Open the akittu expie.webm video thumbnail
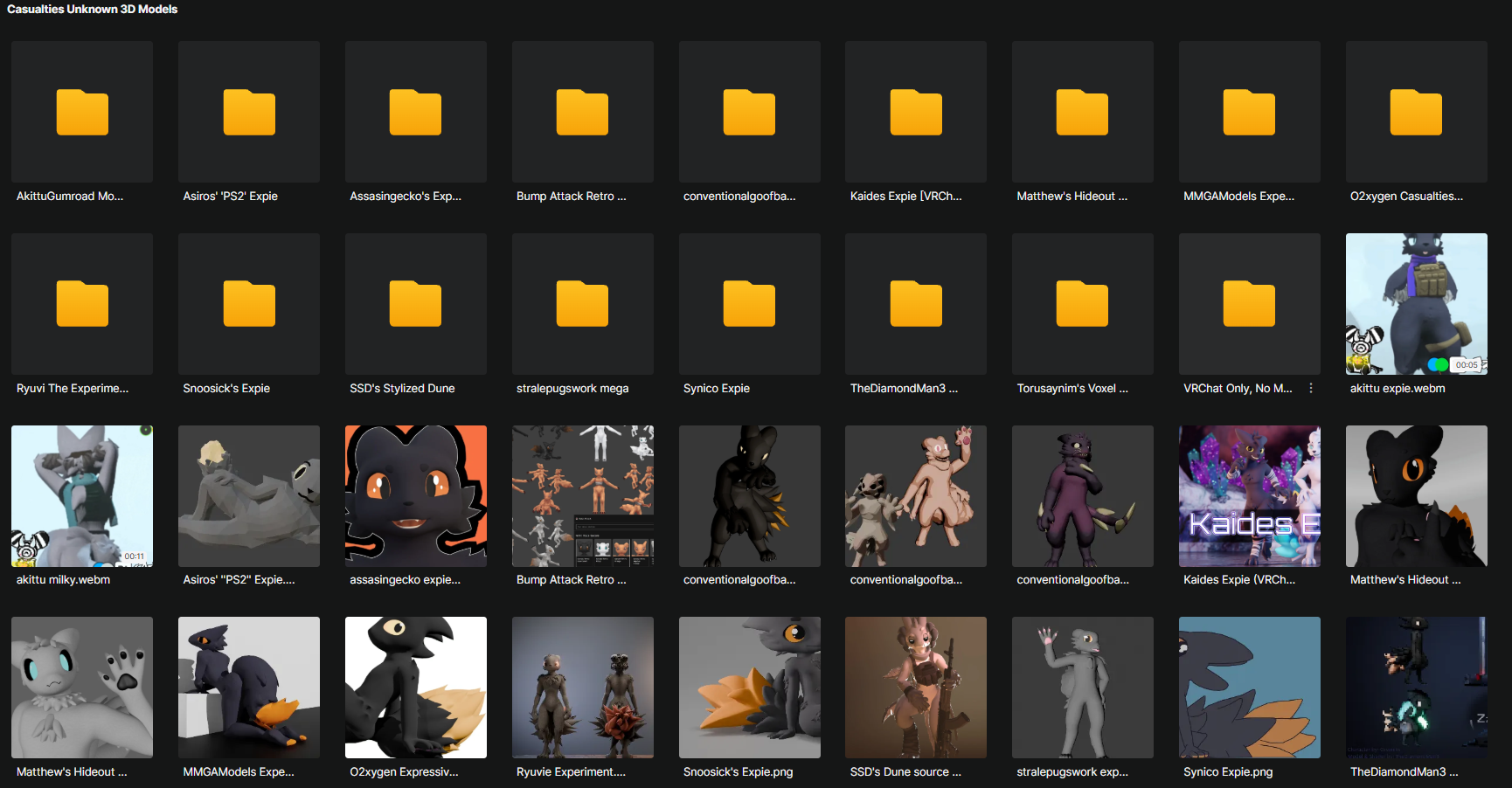1512x788 pixels. pos(1417,304)
